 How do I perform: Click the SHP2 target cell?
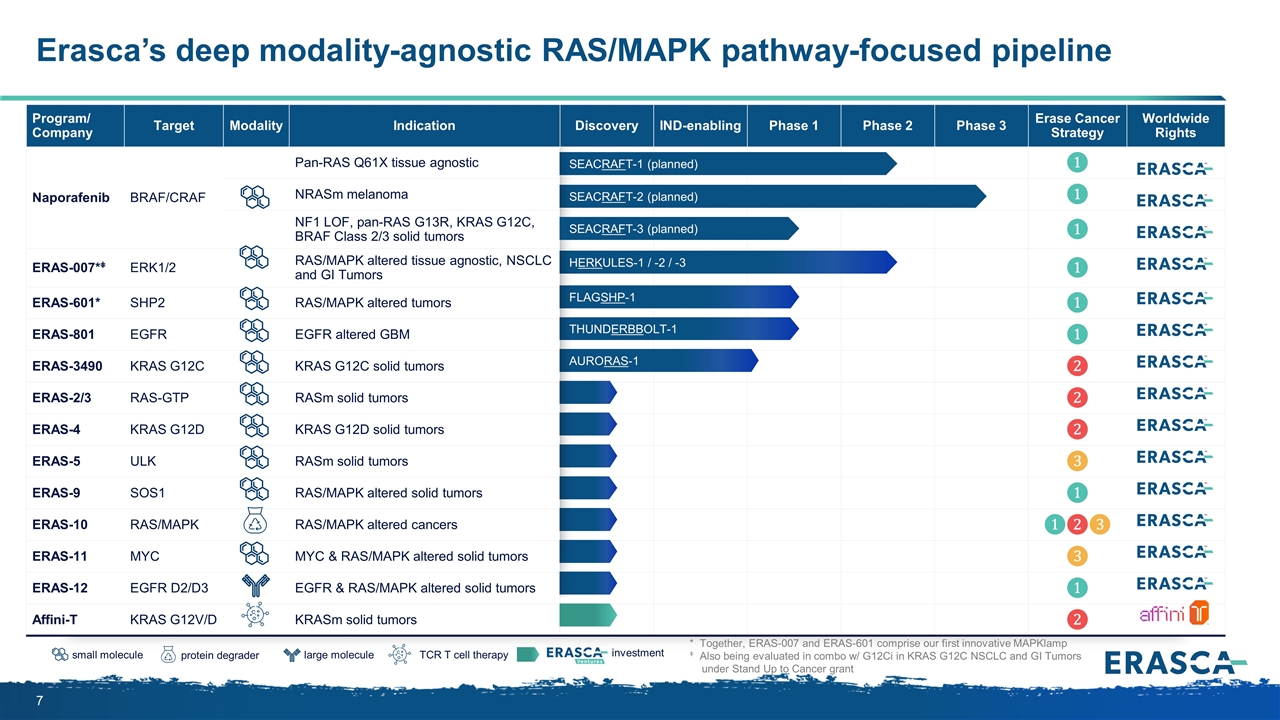[x=147, y=302]
